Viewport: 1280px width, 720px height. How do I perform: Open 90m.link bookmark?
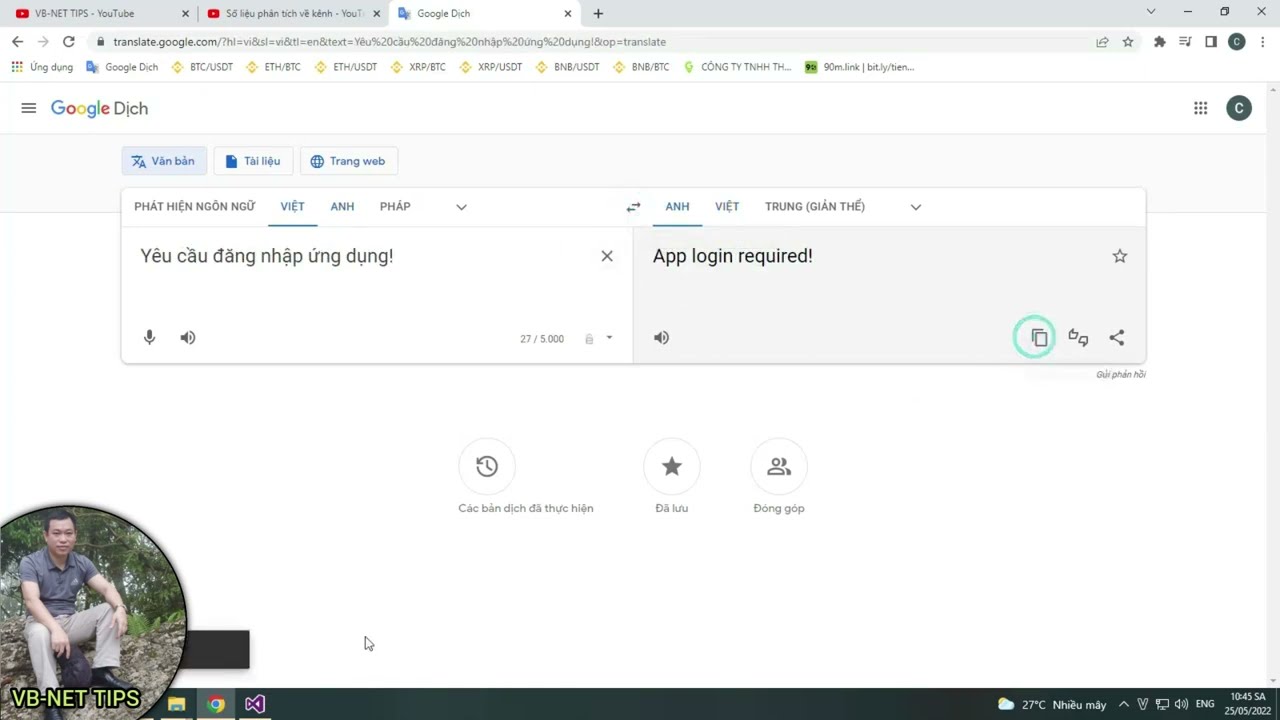coord(860,67)
